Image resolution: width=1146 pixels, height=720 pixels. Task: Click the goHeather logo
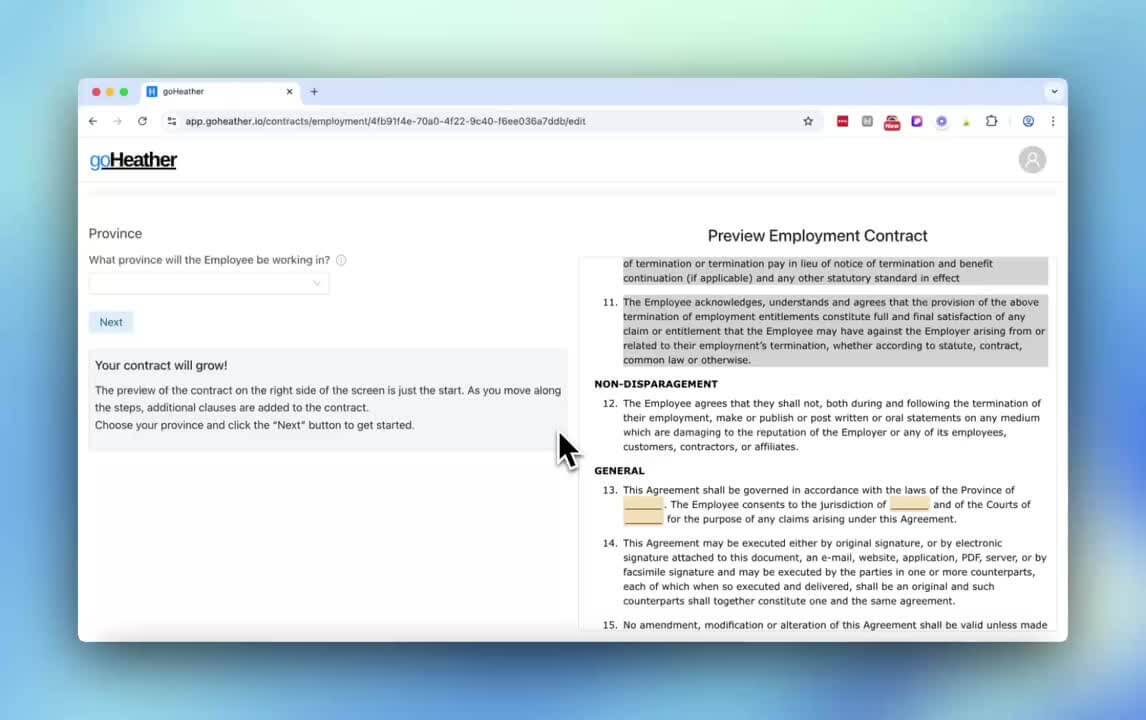click(133, 160)
